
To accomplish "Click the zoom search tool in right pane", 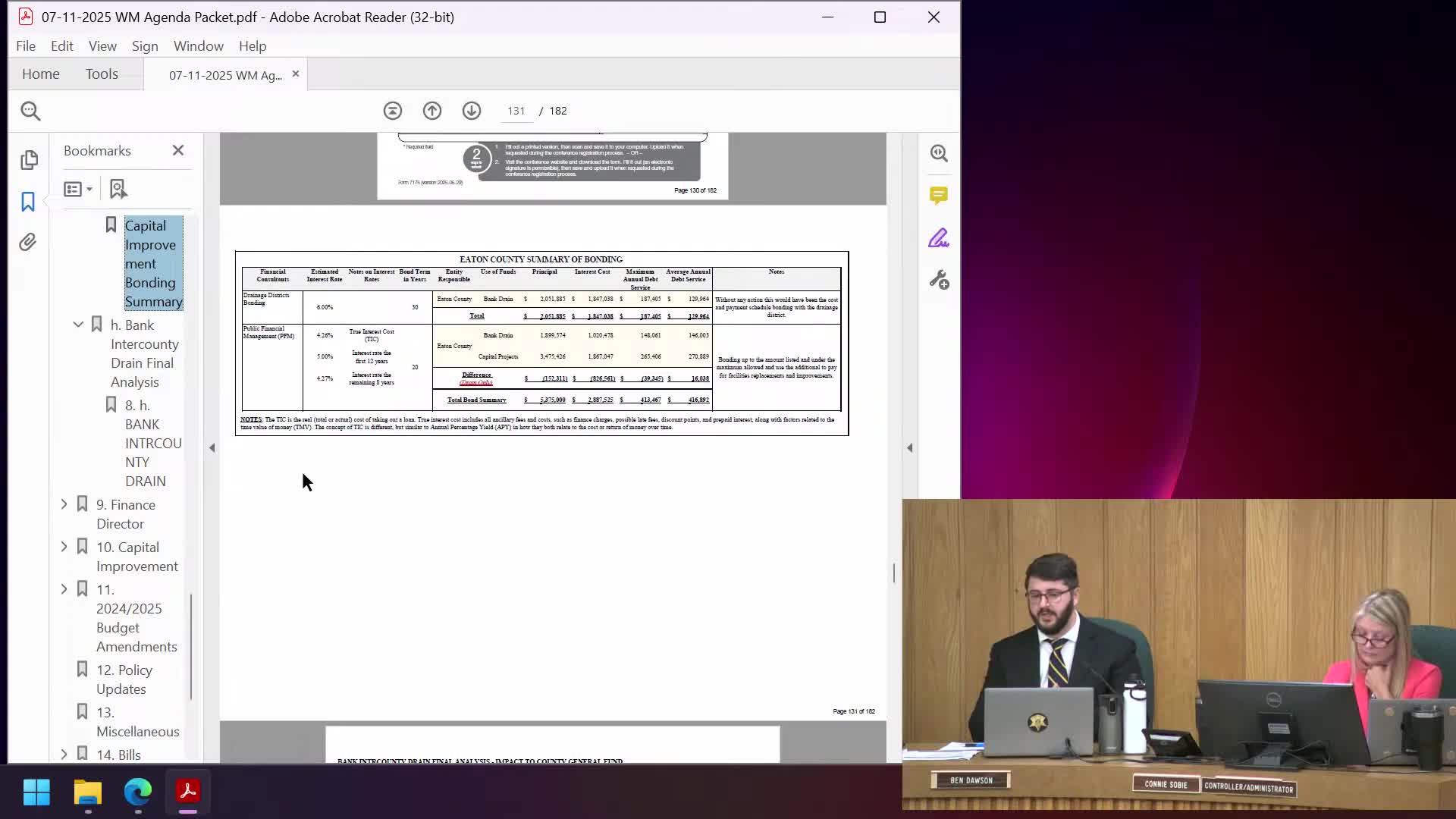I will click(x=939, y=153).
